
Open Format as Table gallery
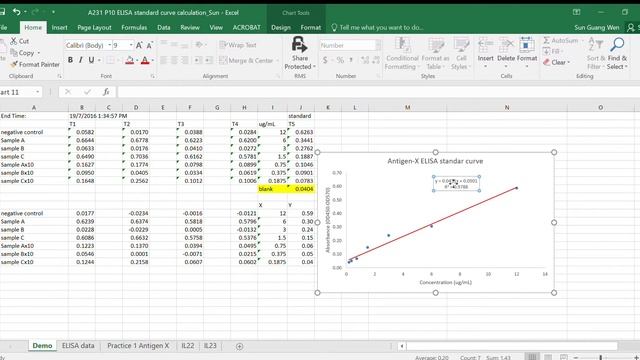click(435, 53)
